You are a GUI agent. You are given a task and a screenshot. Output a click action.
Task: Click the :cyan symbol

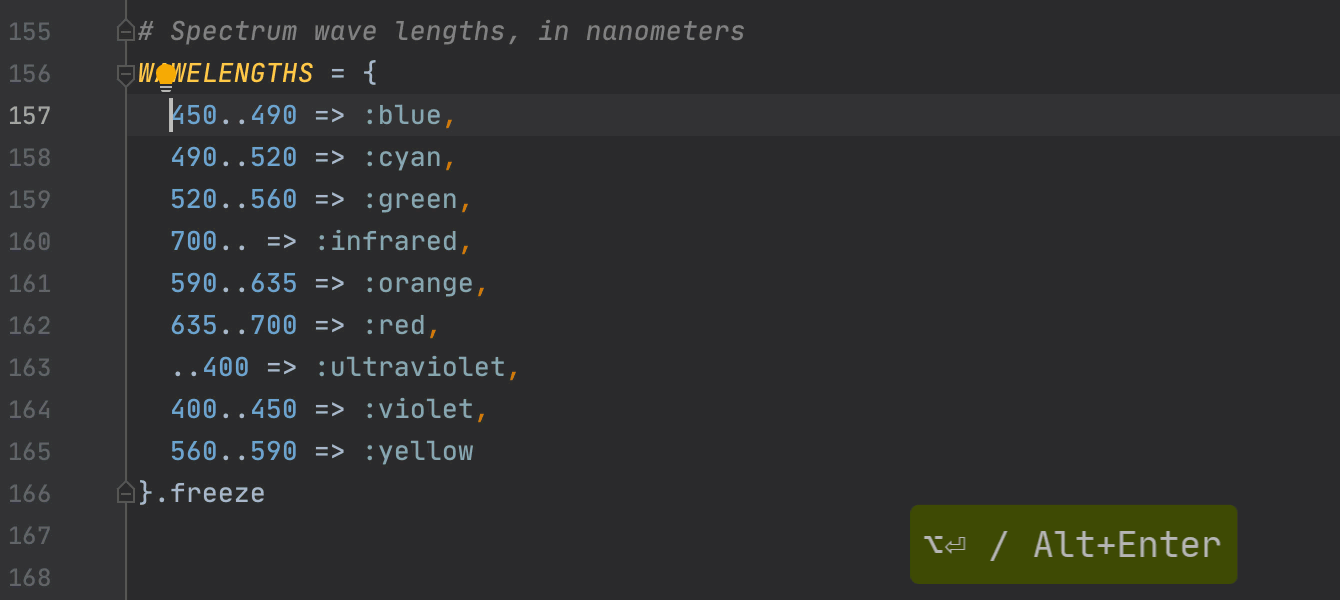[x=401, y=158]
